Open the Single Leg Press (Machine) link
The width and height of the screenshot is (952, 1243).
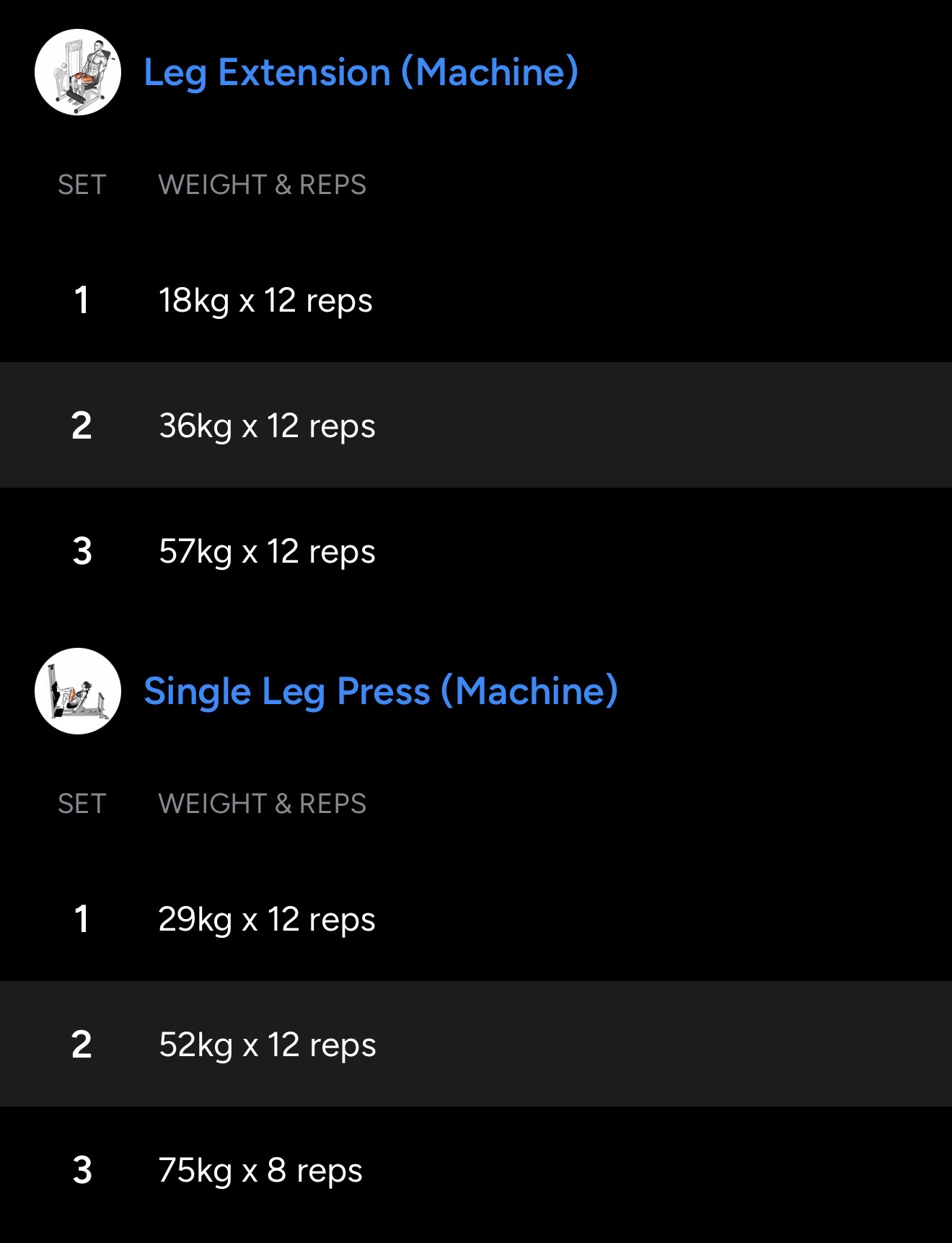(381, 691)
